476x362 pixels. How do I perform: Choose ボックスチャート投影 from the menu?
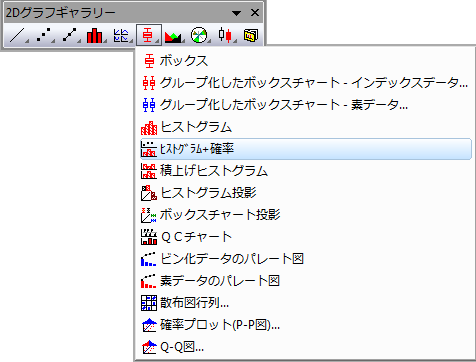coord(306,215)
